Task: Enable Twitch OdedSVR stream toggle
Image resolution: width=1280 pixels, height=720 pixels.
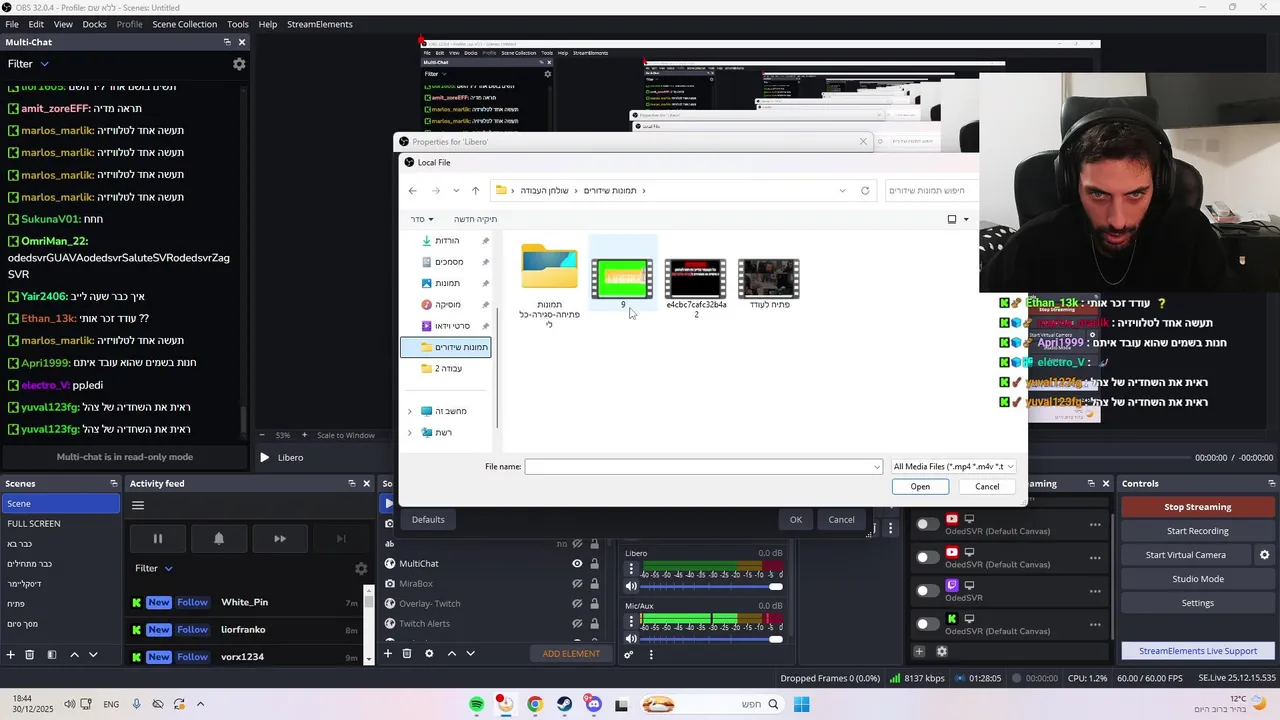Action: [928, 590]
